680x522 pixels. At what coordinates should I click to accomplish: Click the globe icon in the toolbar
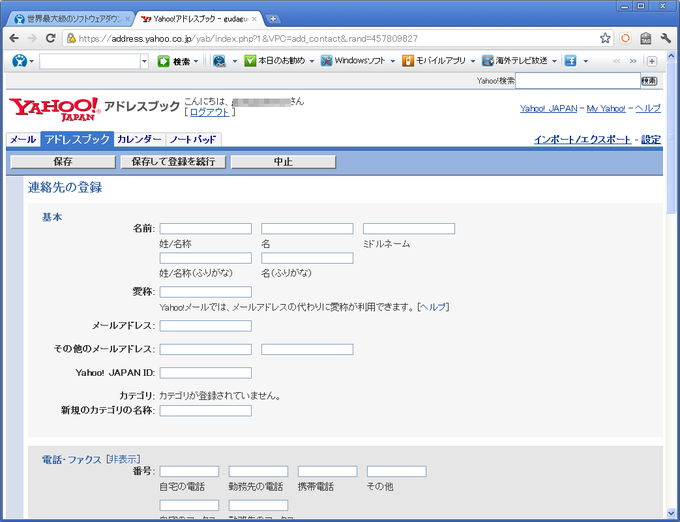pos(220,61)
